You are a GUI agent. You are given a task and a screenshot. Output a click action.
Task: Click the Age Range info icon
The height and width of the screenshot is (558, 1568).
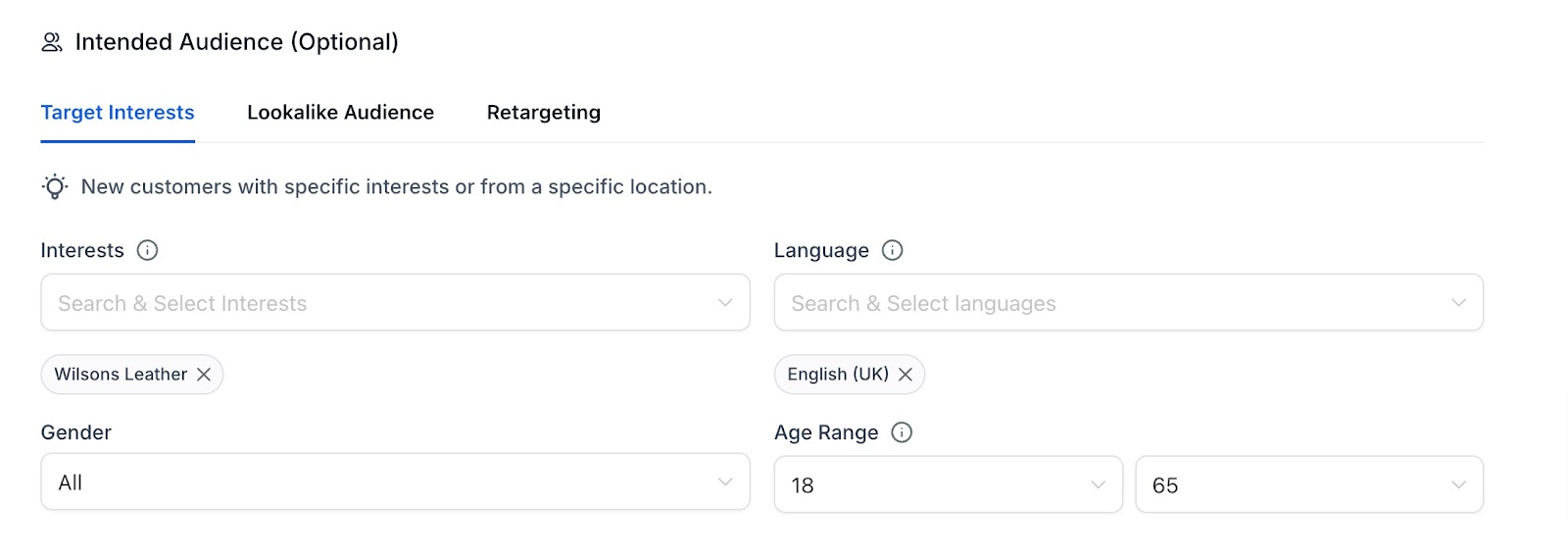[902, 432]
